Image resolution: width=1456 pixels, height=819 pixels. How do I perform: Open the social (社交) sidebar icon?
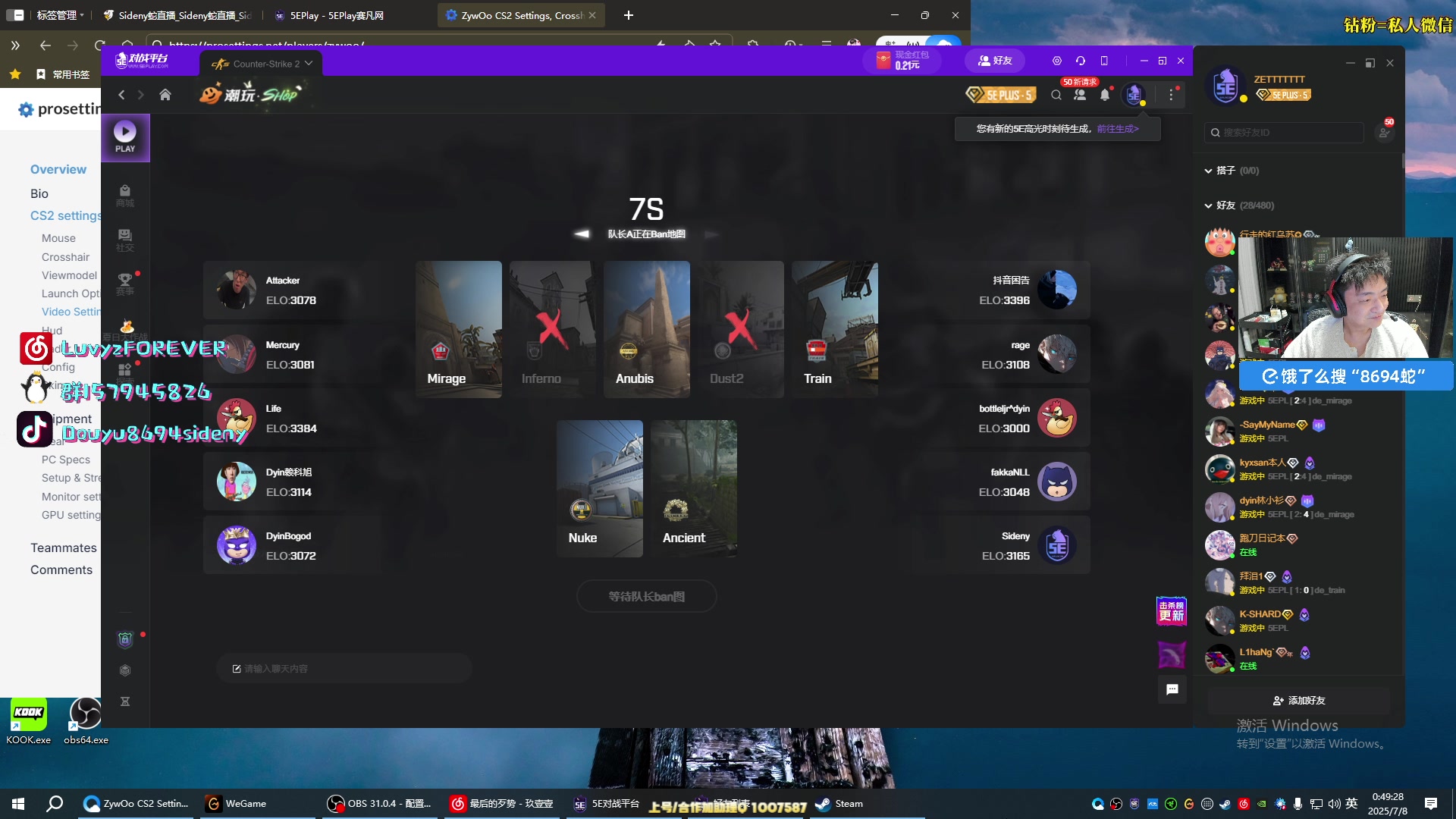pos(125,240)
